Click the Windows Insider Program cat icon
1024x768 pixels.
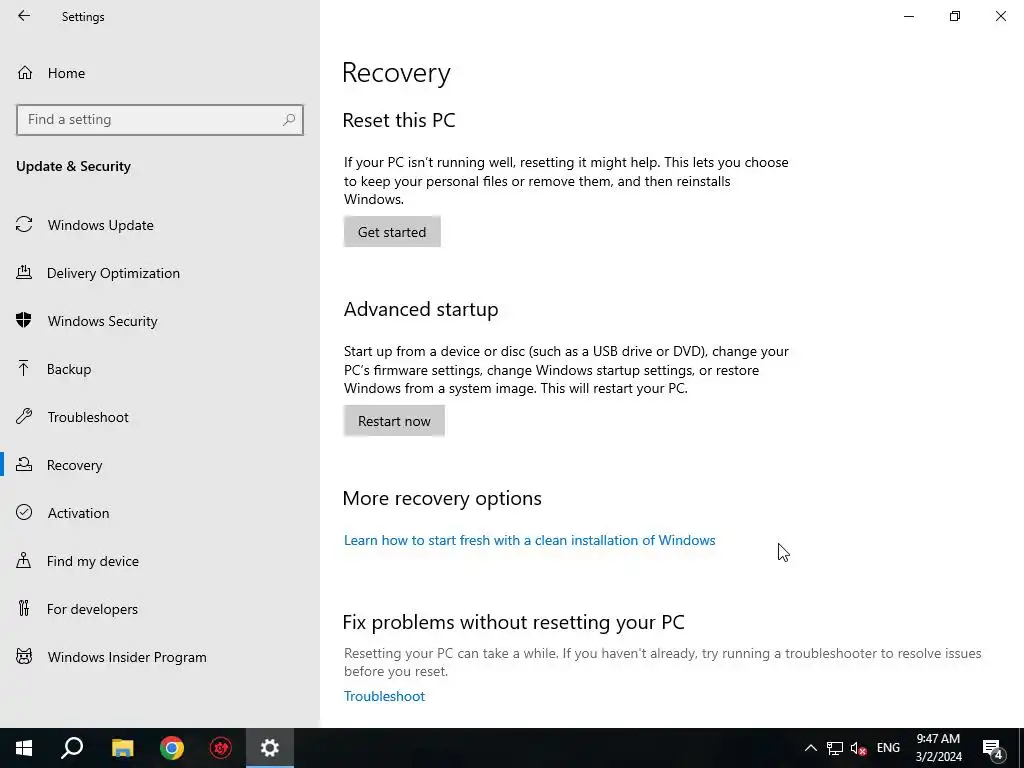click(24, 656)
